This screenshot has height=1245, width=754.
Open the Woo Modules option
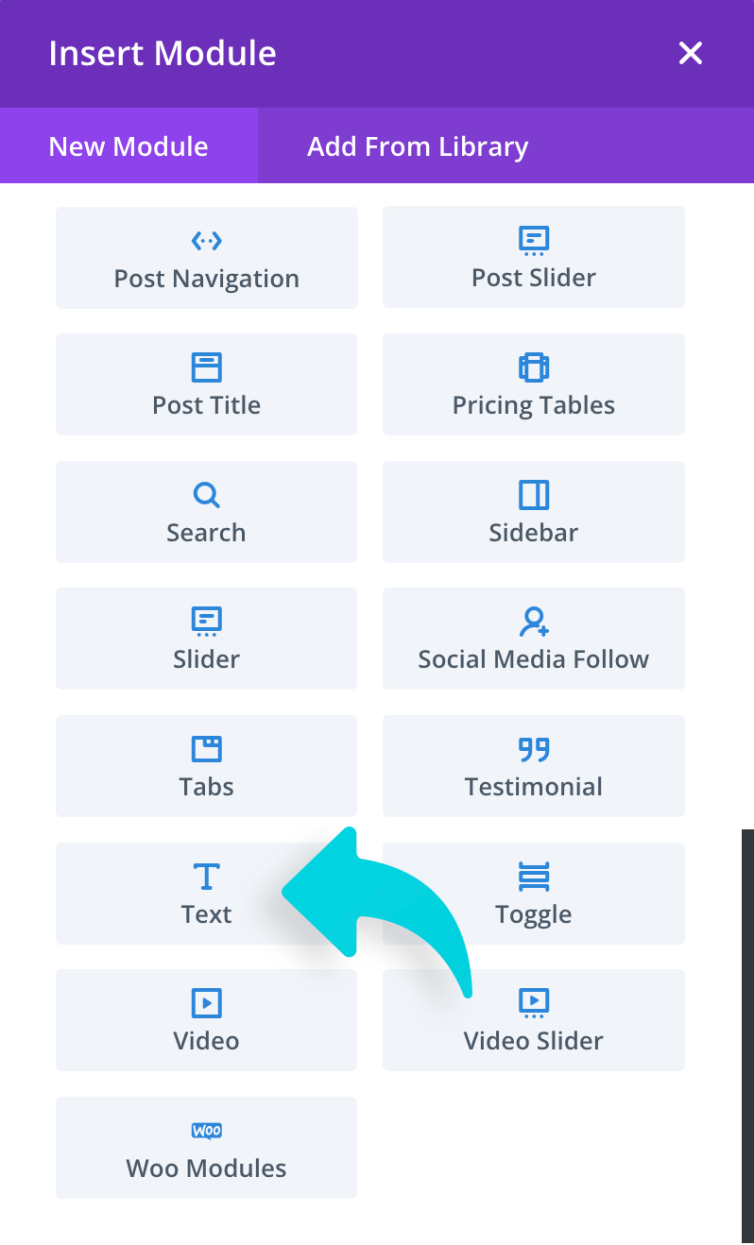coord(206,1148)
